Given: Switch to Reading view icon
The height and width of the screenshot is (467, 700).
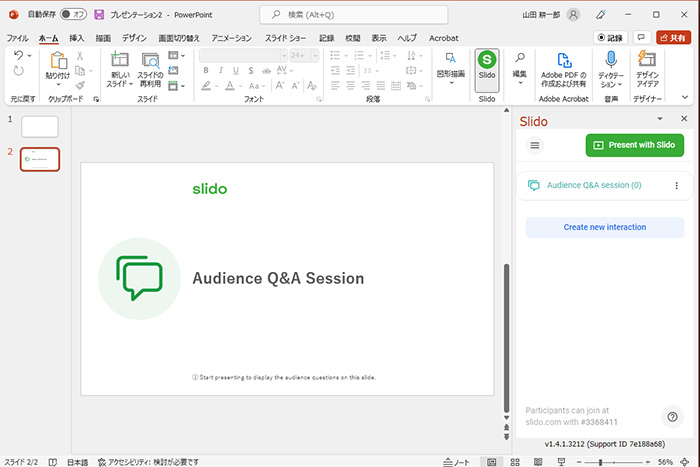Looking at the screenshot, I should [x=538, y=462].
